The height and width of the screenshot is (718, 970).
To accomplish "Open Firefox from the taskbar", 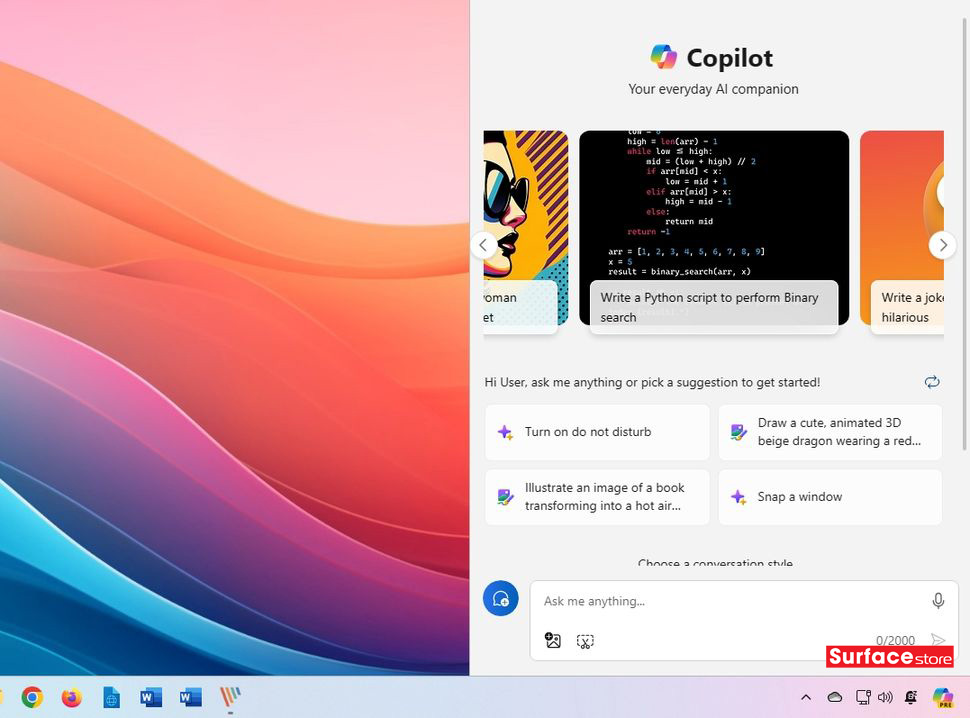I will pyautogui.click(x=70, y=697).
